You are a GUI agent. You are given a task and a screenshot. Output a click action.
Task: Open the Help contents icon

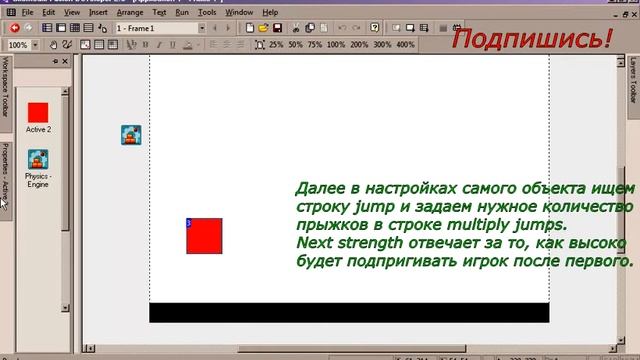(374, 28)
